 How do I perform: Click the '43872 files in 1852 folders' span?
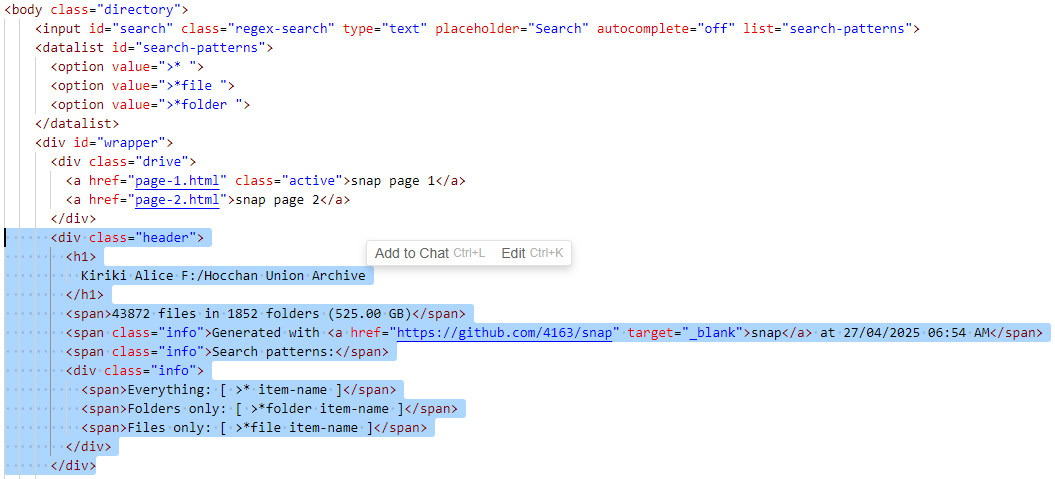pos(266,314)
